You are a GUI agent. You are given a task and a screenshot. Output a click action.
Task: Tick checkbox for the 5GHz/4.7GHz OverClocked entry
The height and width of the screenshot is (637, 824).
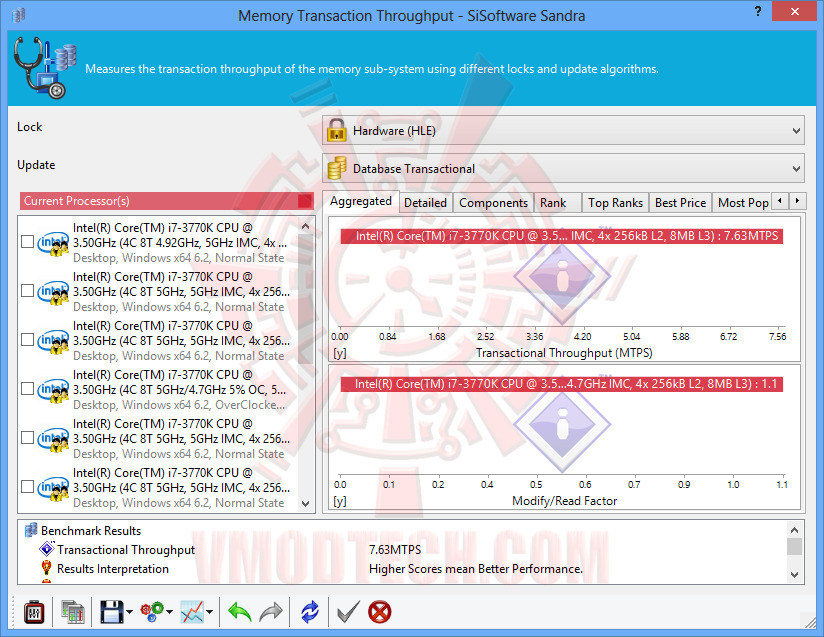tap(27, 389)
